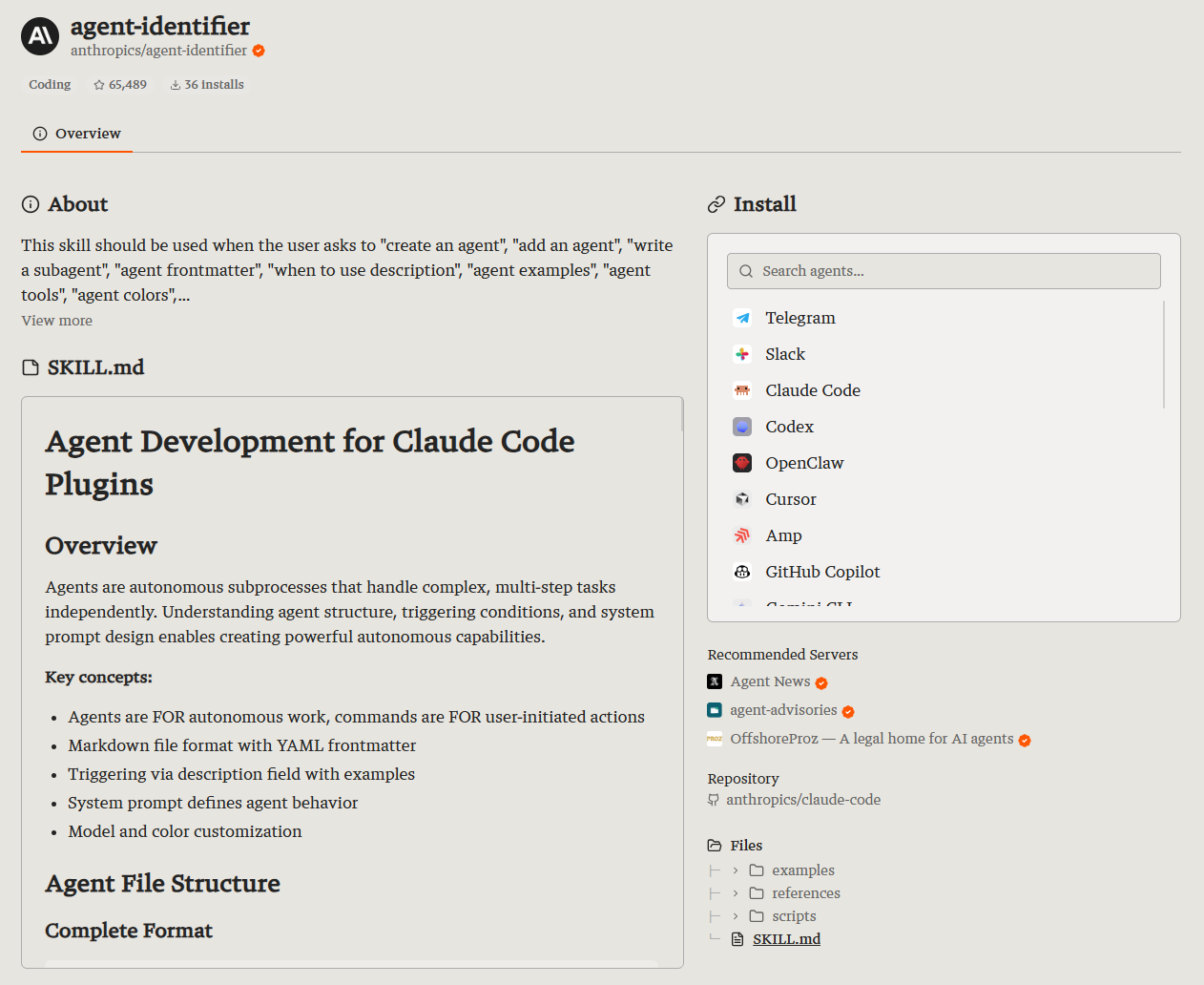The height and width of the screenshot is (985, 1204).
Task: Click the Agent News server icon
Action: click(x=715, y=681)
